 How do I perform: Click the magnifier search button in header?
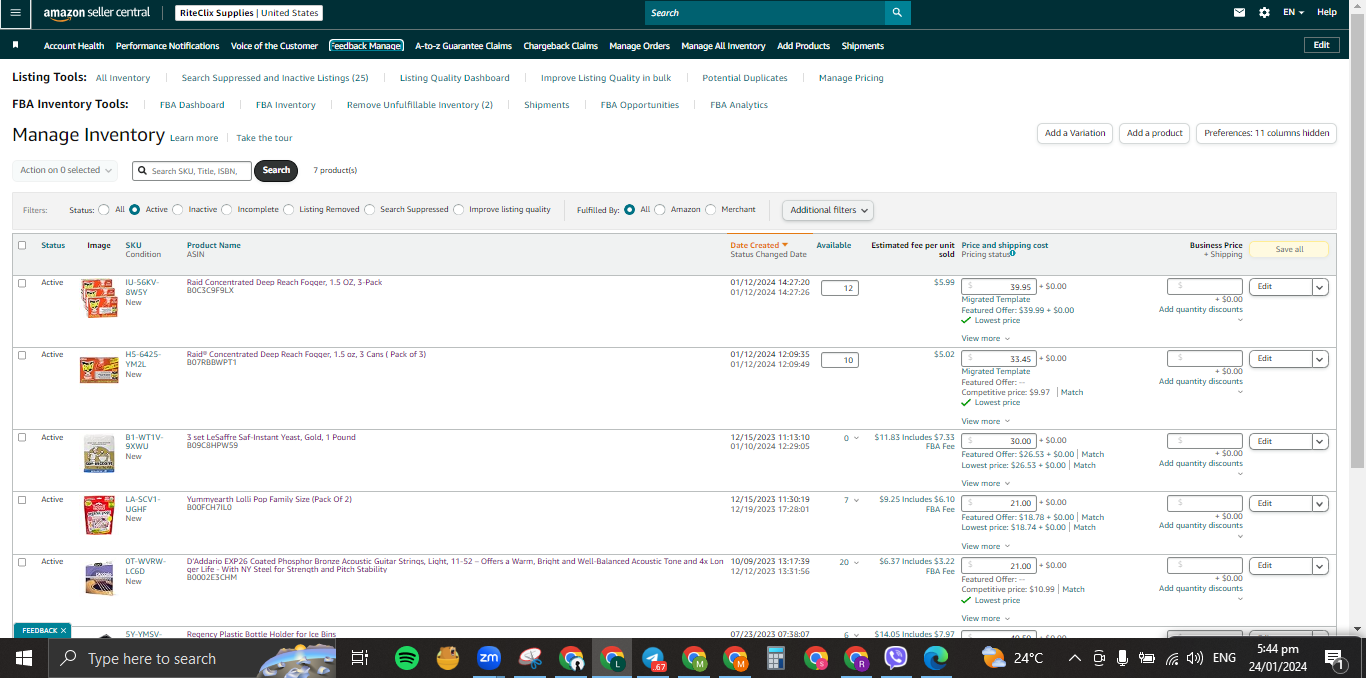click(x=897, y=13)
